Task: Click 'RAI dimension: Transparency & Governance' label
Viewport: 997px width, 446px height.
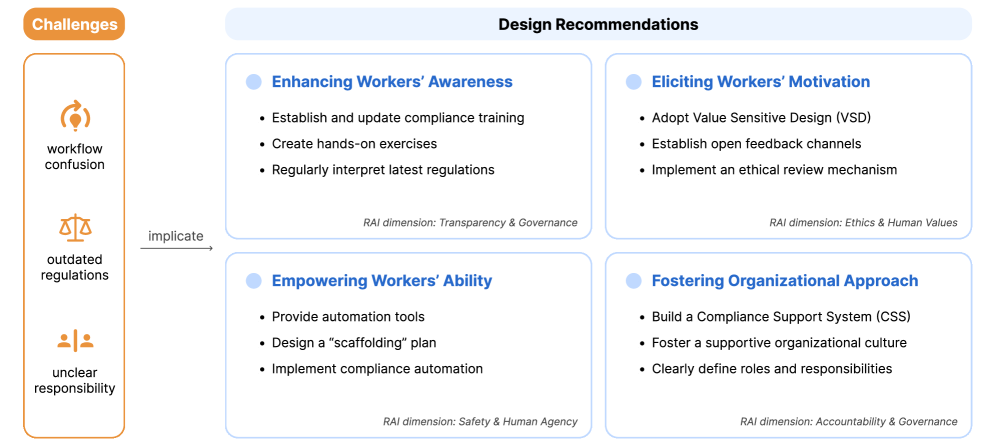Action: [470, 223]
